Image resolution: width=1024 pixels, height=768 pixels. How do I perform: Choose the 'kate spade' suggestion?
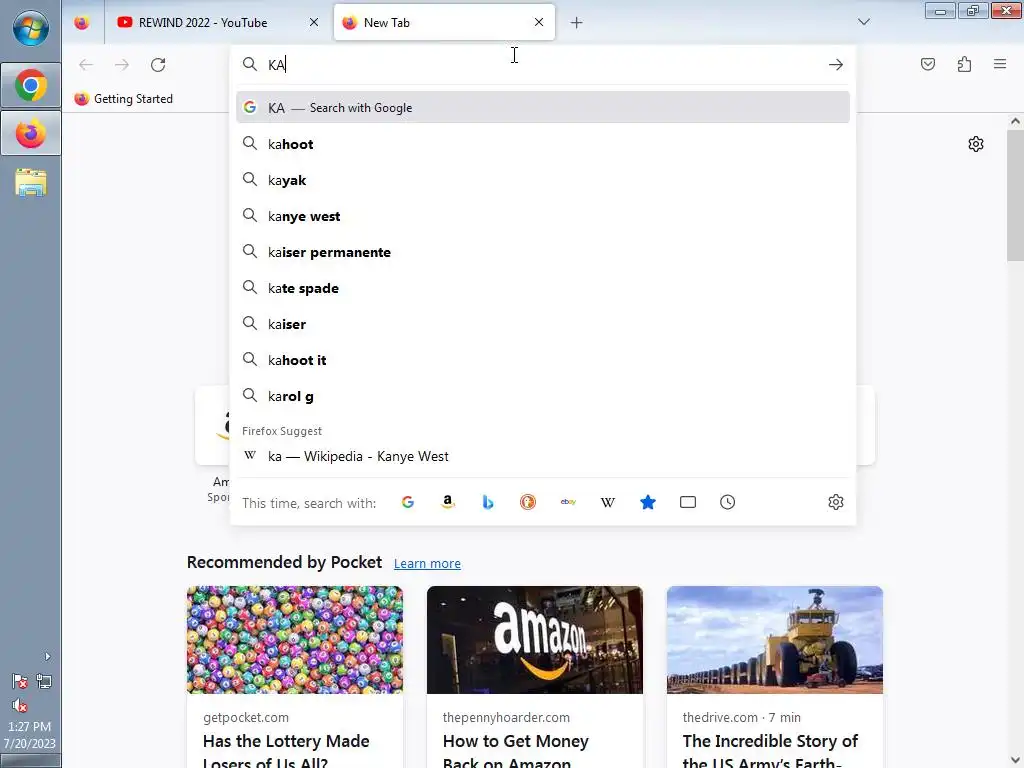543,288
